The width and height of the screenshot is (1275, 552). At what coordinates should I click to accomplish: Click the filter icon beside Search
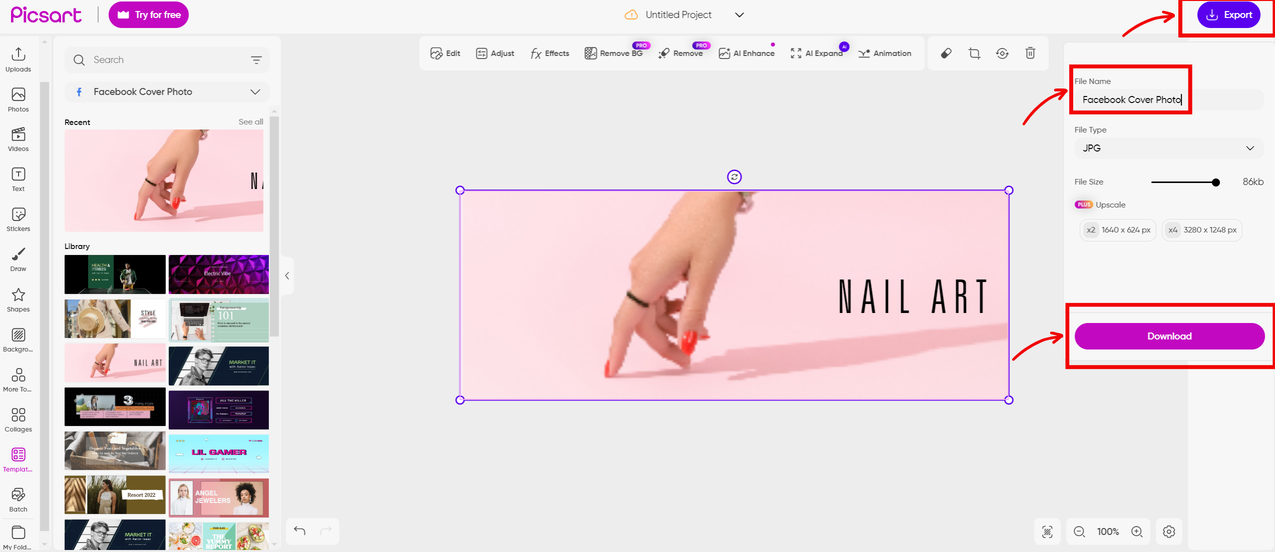[x=257, y=60]
